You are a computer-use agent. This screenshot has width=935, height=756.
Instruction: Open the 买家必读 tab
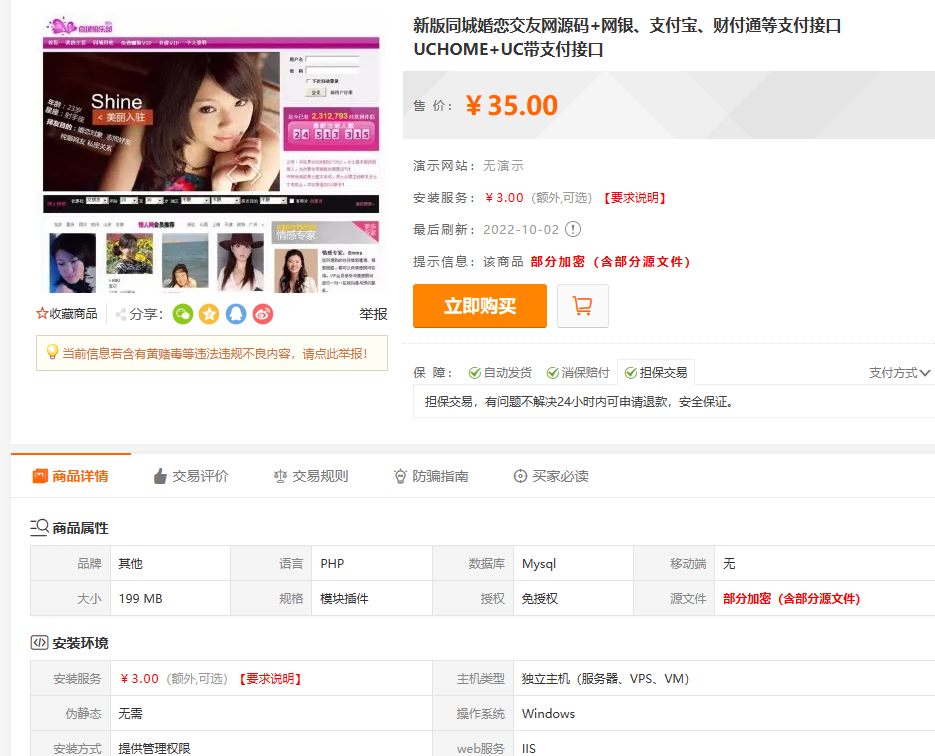click(x=551, y=476)
